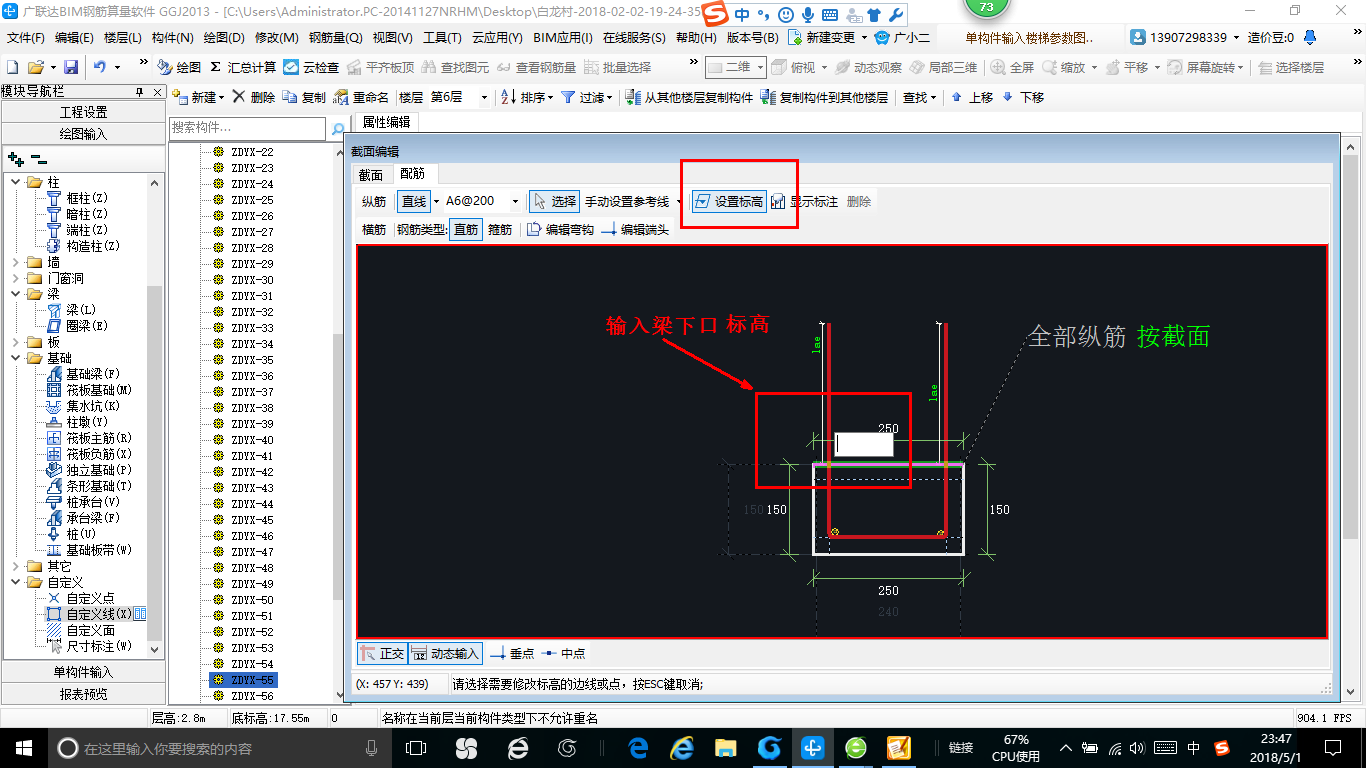Viewport: 1366px width, 768px height.
Task: Click 编辑弯钩 edit hook tool
Action: 560,229
